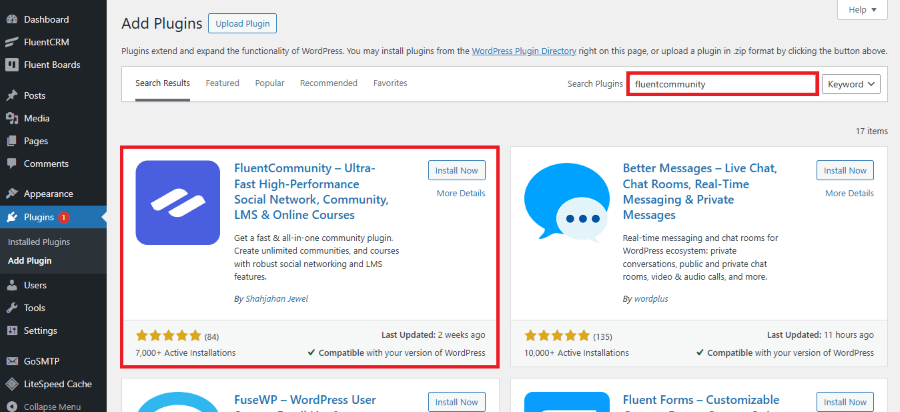Click the Add Plugins page heading

[x=162, y=24]
